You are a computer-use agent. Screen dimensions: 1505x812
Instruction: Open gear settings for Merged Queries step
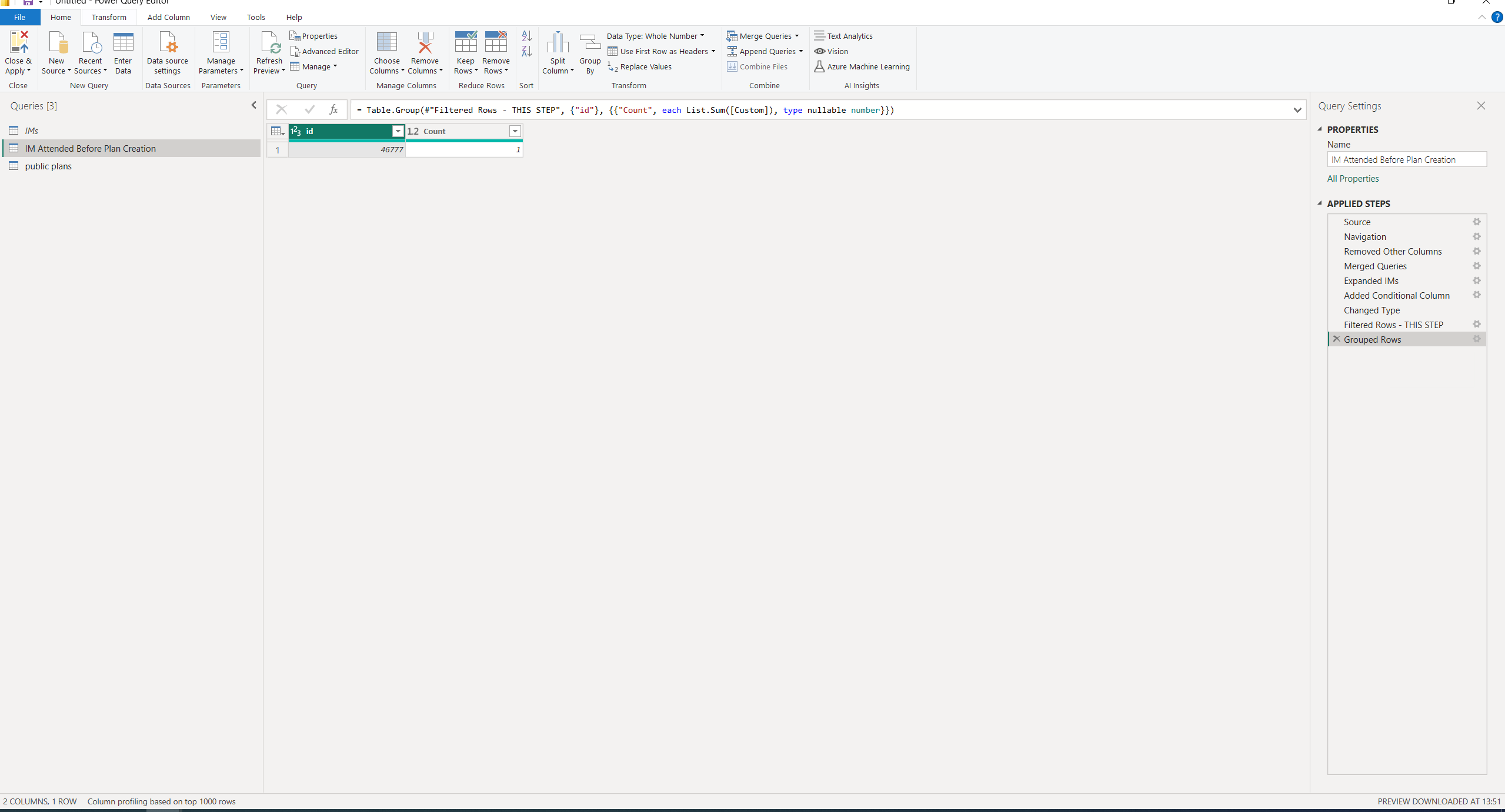(x=1476, y=266)
